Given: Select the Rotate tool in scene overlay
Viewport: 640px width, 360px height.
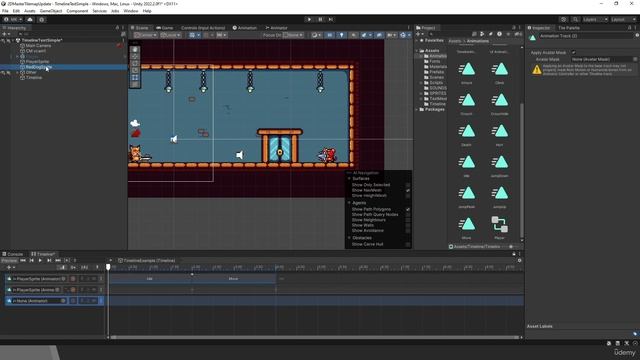Looking at the screenshot, I should point(135,63).
